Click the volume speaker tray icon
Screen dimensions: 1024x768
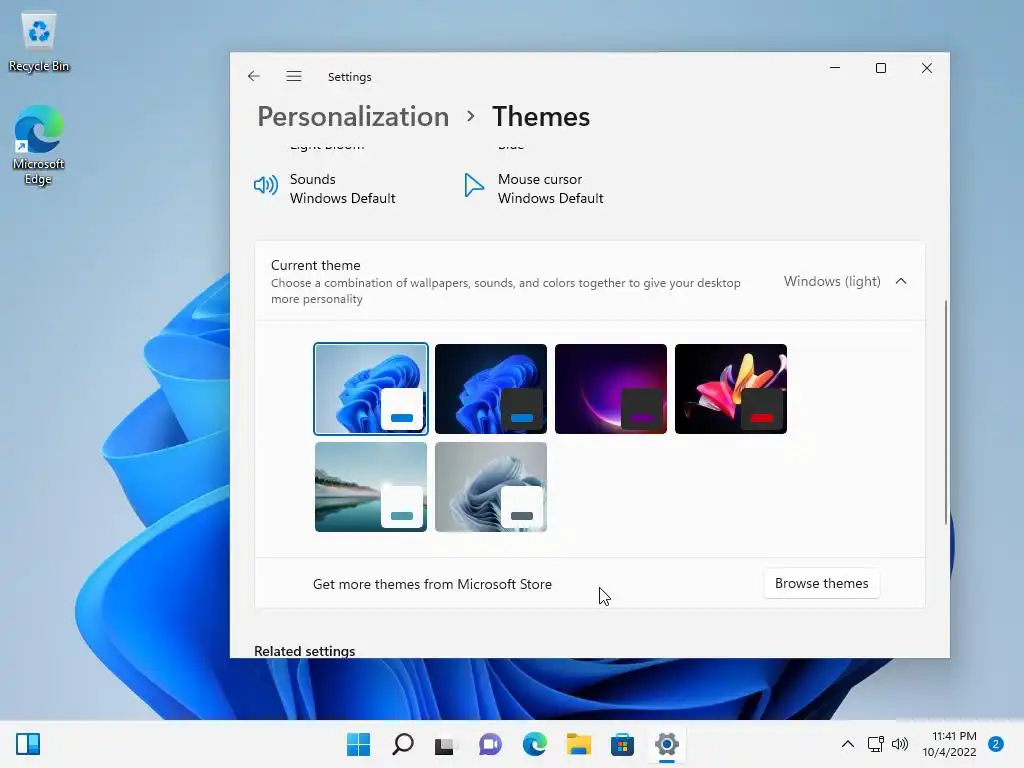click(900, 744)
